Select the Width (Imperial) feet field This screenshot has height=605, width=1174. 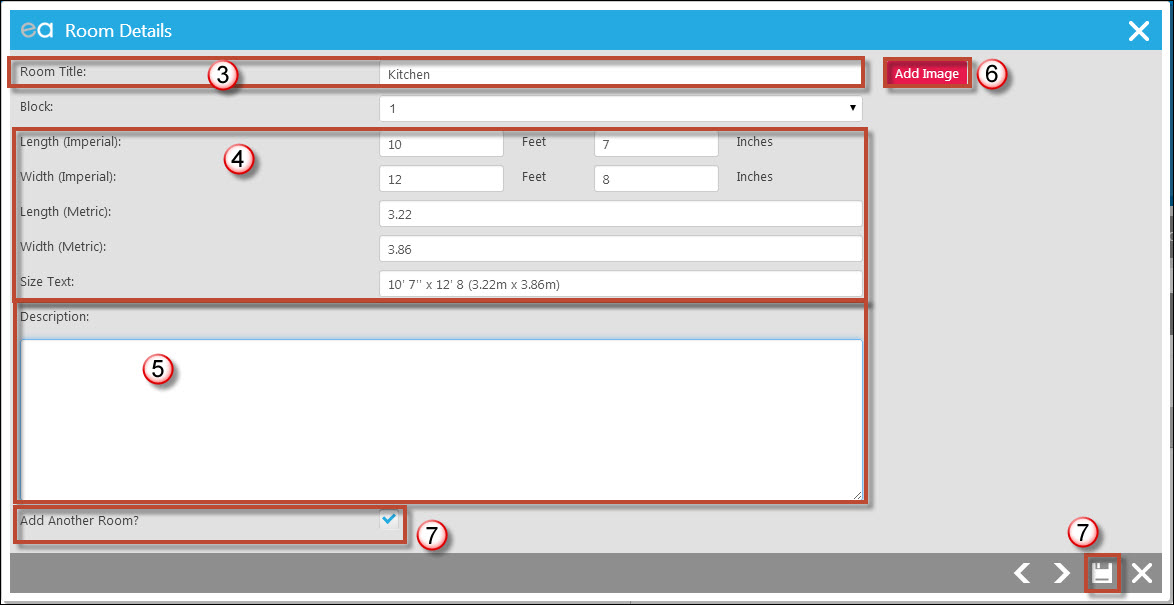click(x=442, y=179)
